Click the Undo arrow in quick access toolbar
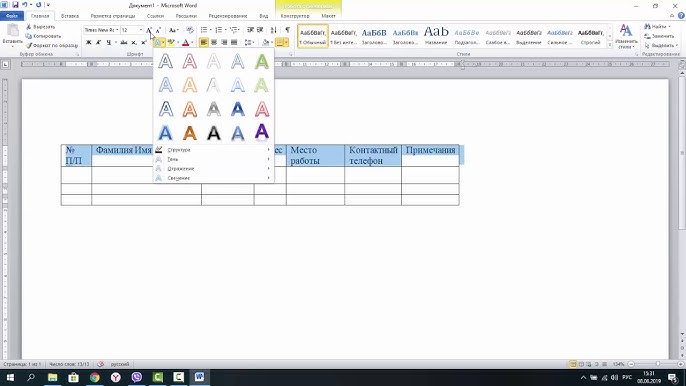 25,5
